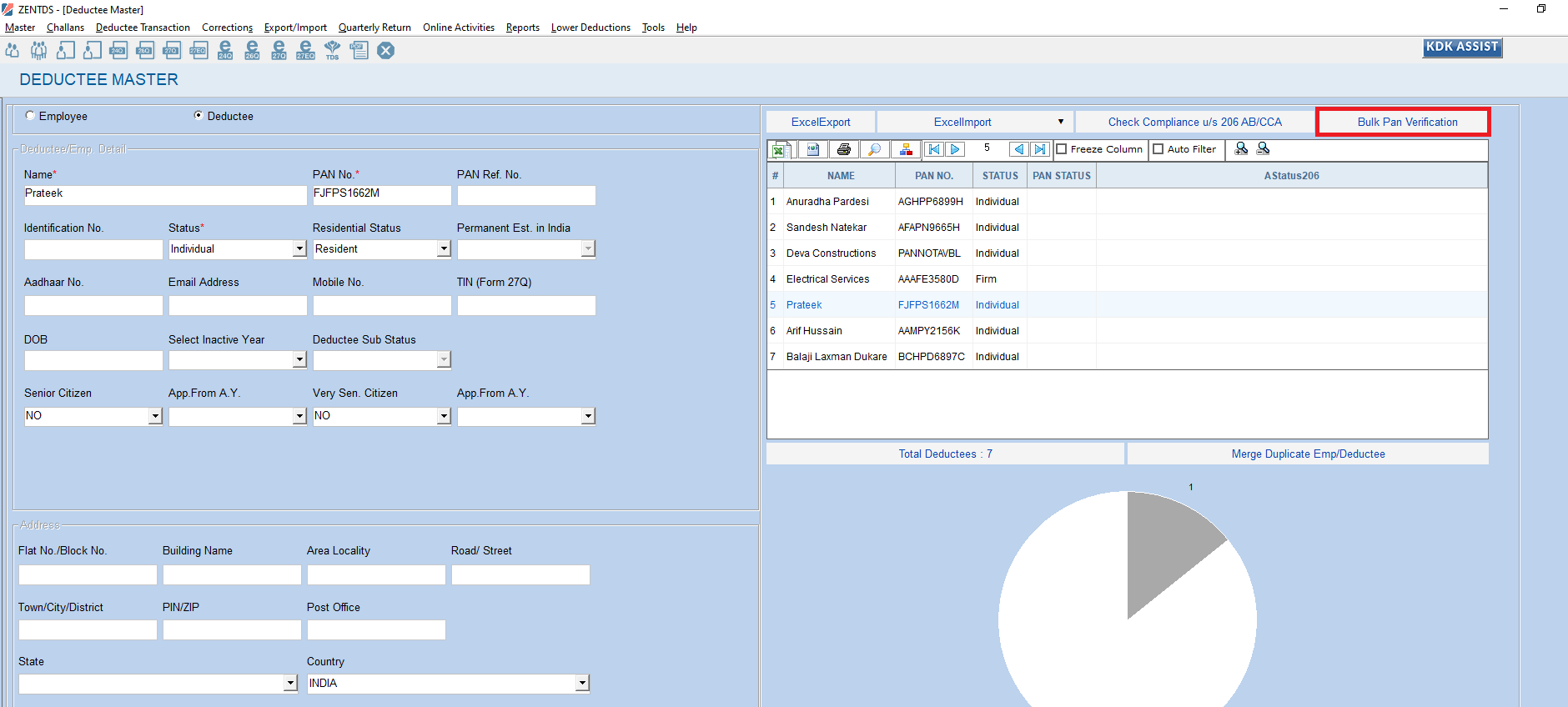Open the Form 26Q document icon
Viewport: 1568px width, 707px height.
coord(145,50)
